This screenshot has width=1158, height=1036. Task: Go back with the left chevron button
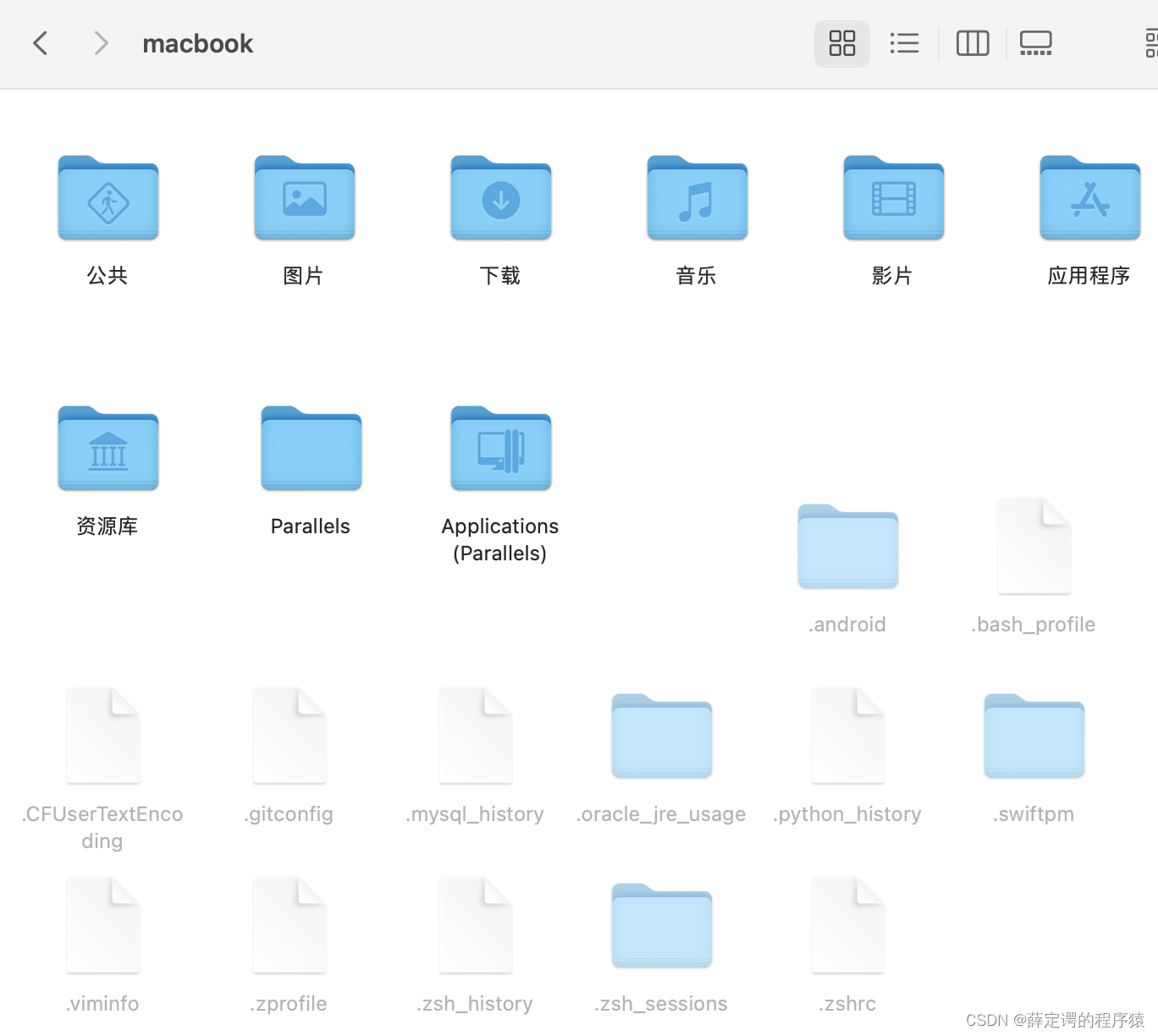[40, 43]
